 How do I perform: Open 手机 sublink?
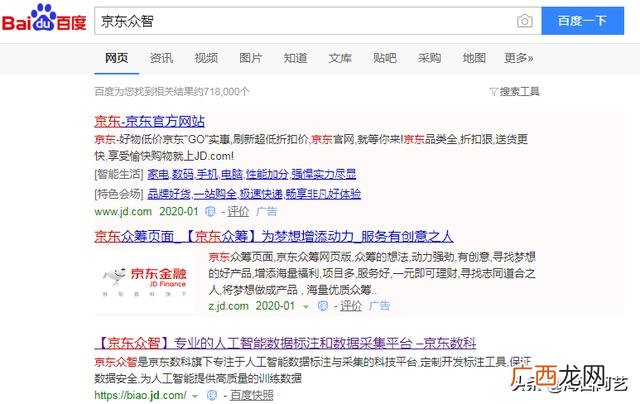(x=207, y=175)
